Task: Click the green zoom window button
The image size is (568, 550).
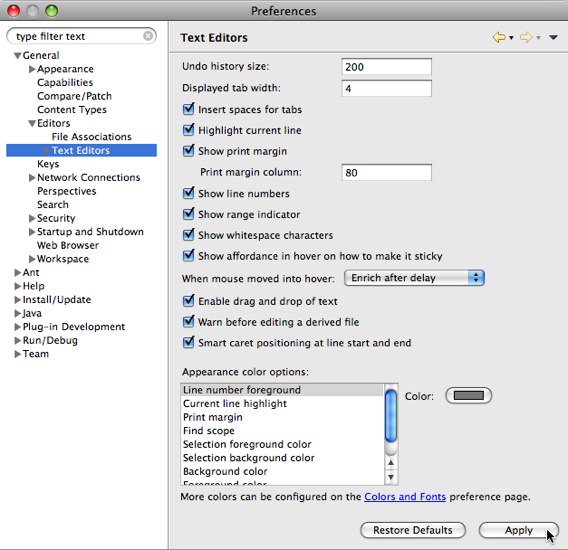Action: [51, 11]
